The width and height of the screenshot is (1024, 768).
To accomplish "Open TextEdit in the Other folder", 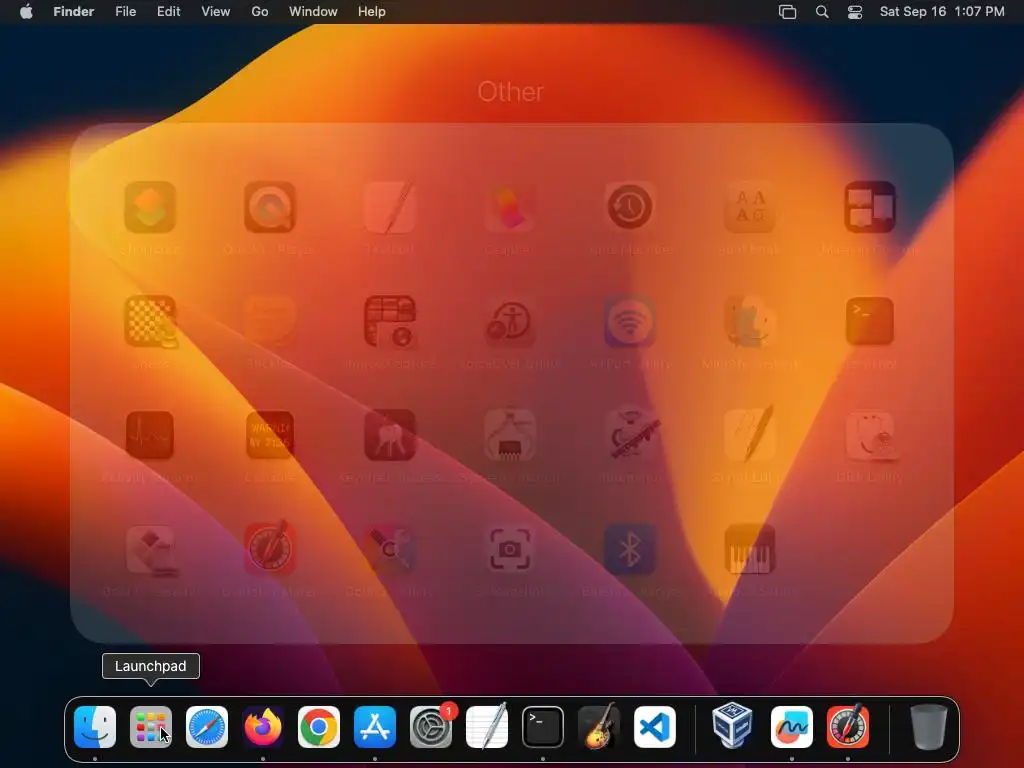I will tap(390, 208).
